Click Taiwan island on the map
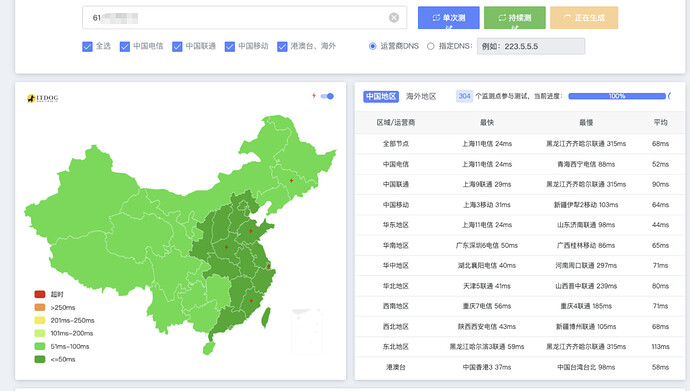Screen dimensions: 690x391 click(266, 318)
